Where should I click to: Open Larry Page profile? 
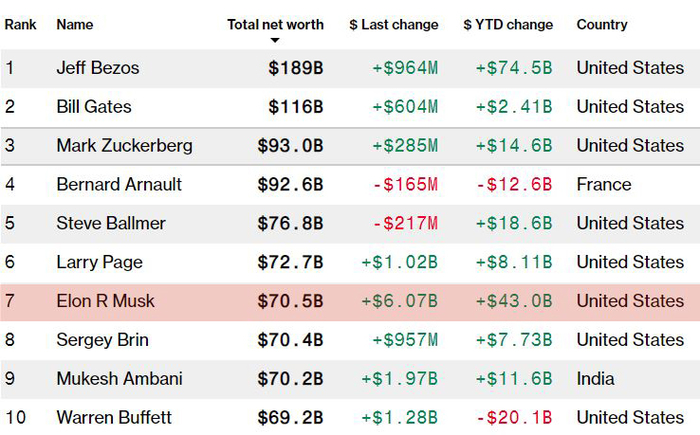pyautogui.click(x=99, y=262)
